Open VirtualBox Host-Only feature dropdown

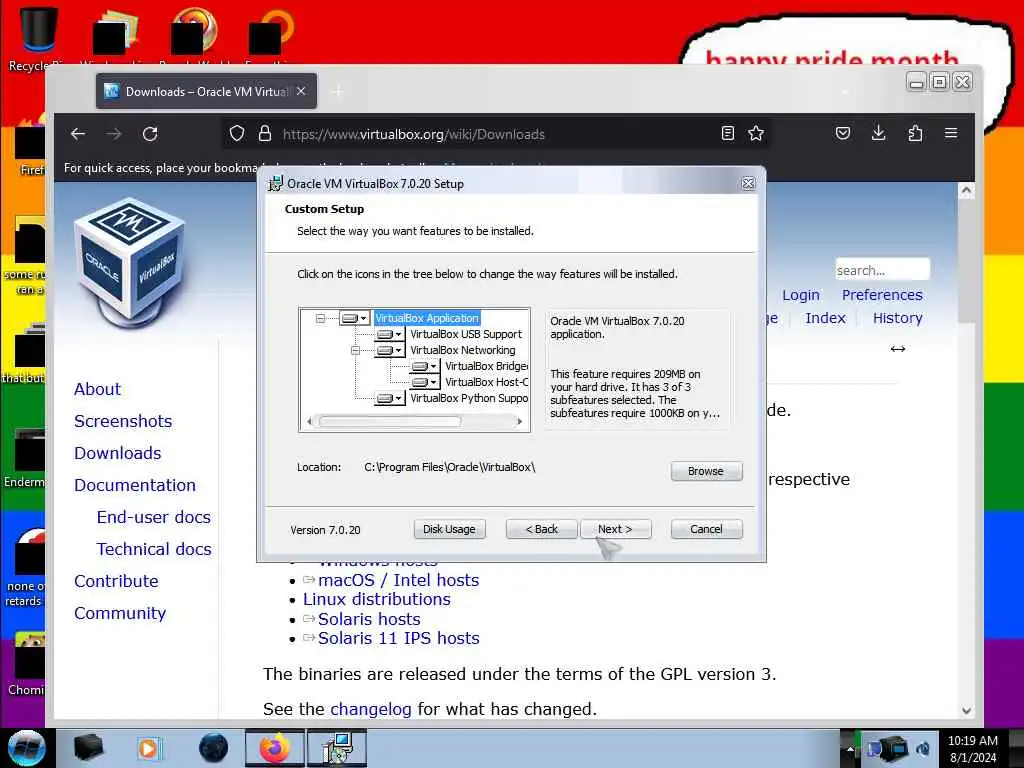point(424,382)
